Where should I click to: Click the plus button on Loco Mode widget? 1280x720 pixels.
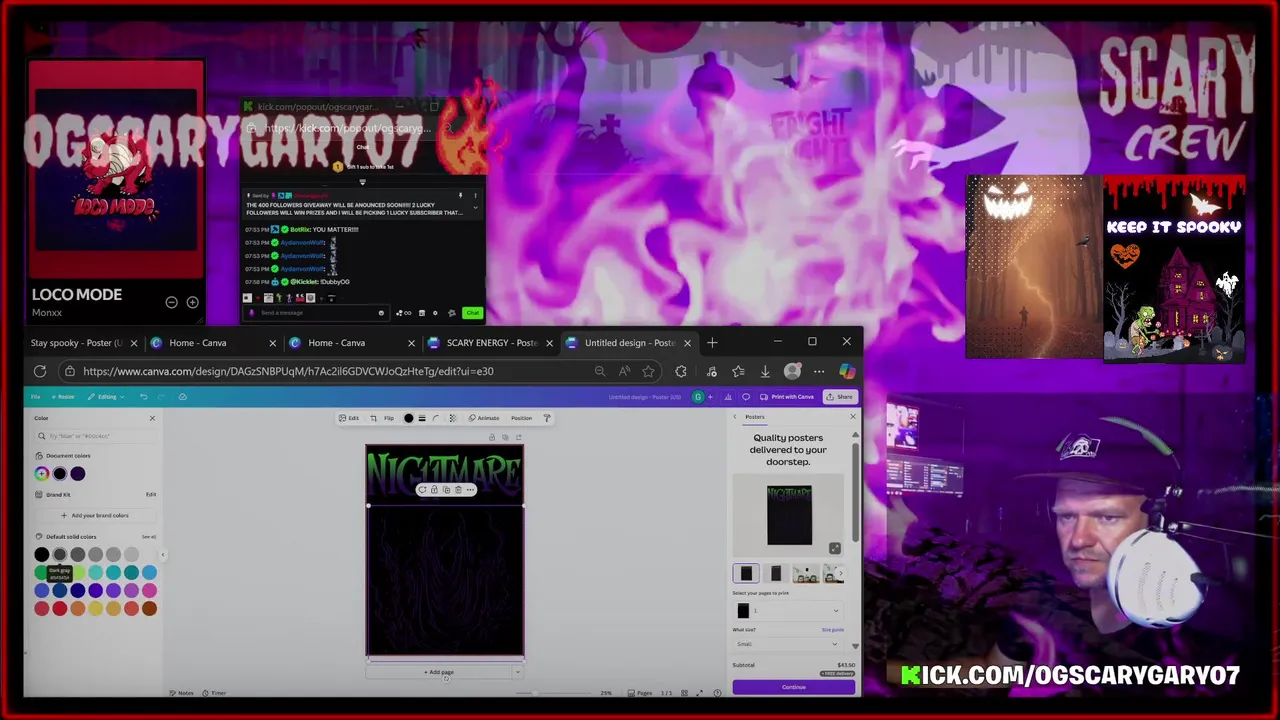pos(192,302)
